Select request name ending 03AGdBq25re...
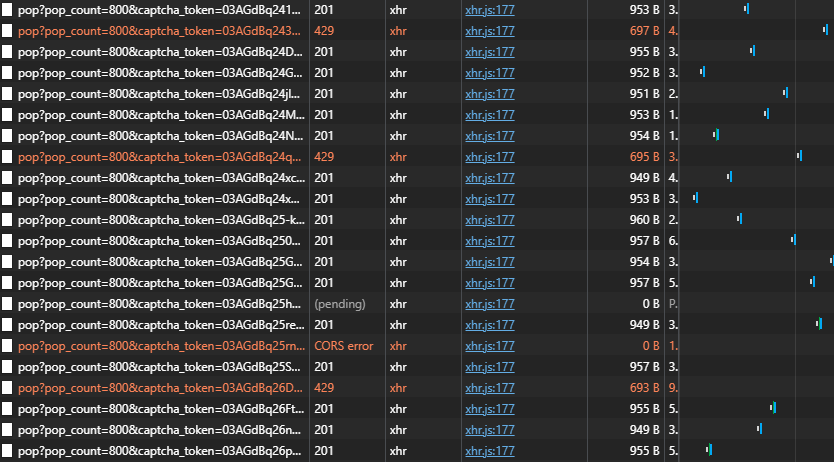The width and height of the screenshot is (834, 462). (161, 325)
